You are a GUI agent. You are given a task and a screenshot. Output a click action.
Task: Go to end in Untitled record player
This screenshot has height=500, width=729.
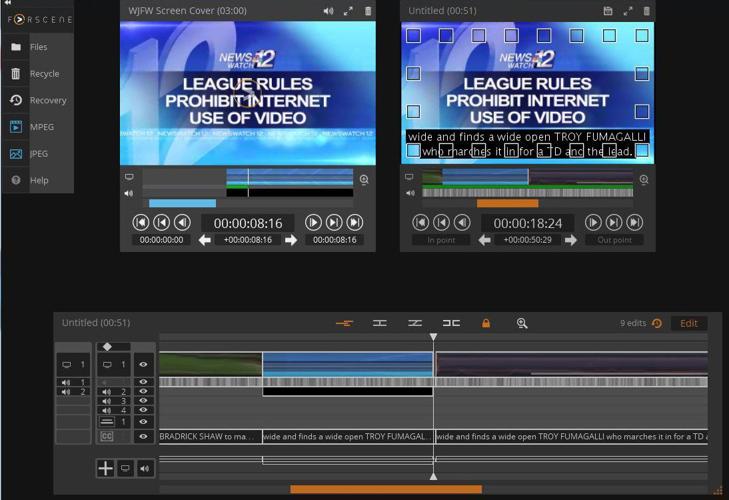point(635,222)
